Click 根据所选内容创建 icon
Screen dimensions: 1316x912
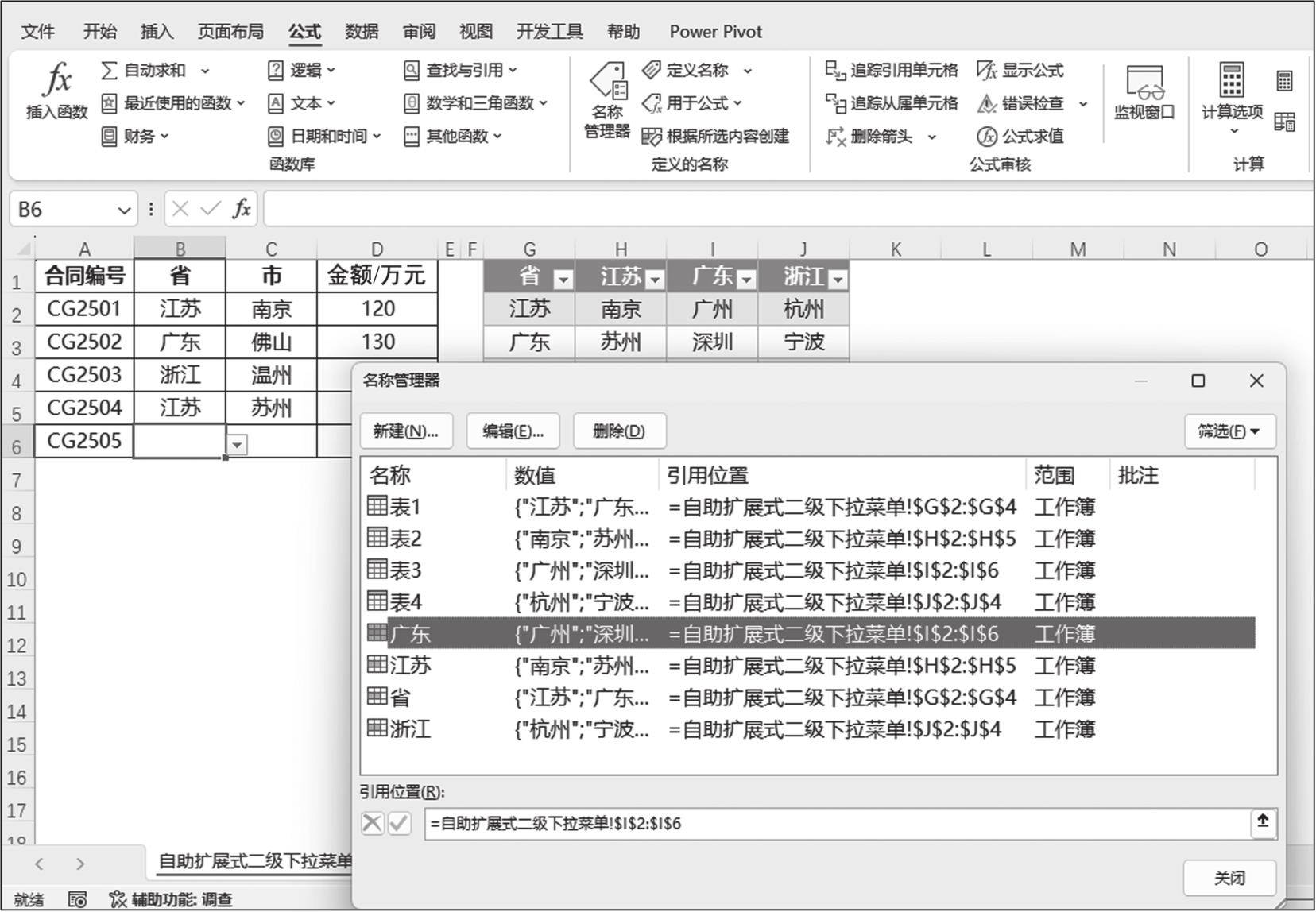[652, 137]
